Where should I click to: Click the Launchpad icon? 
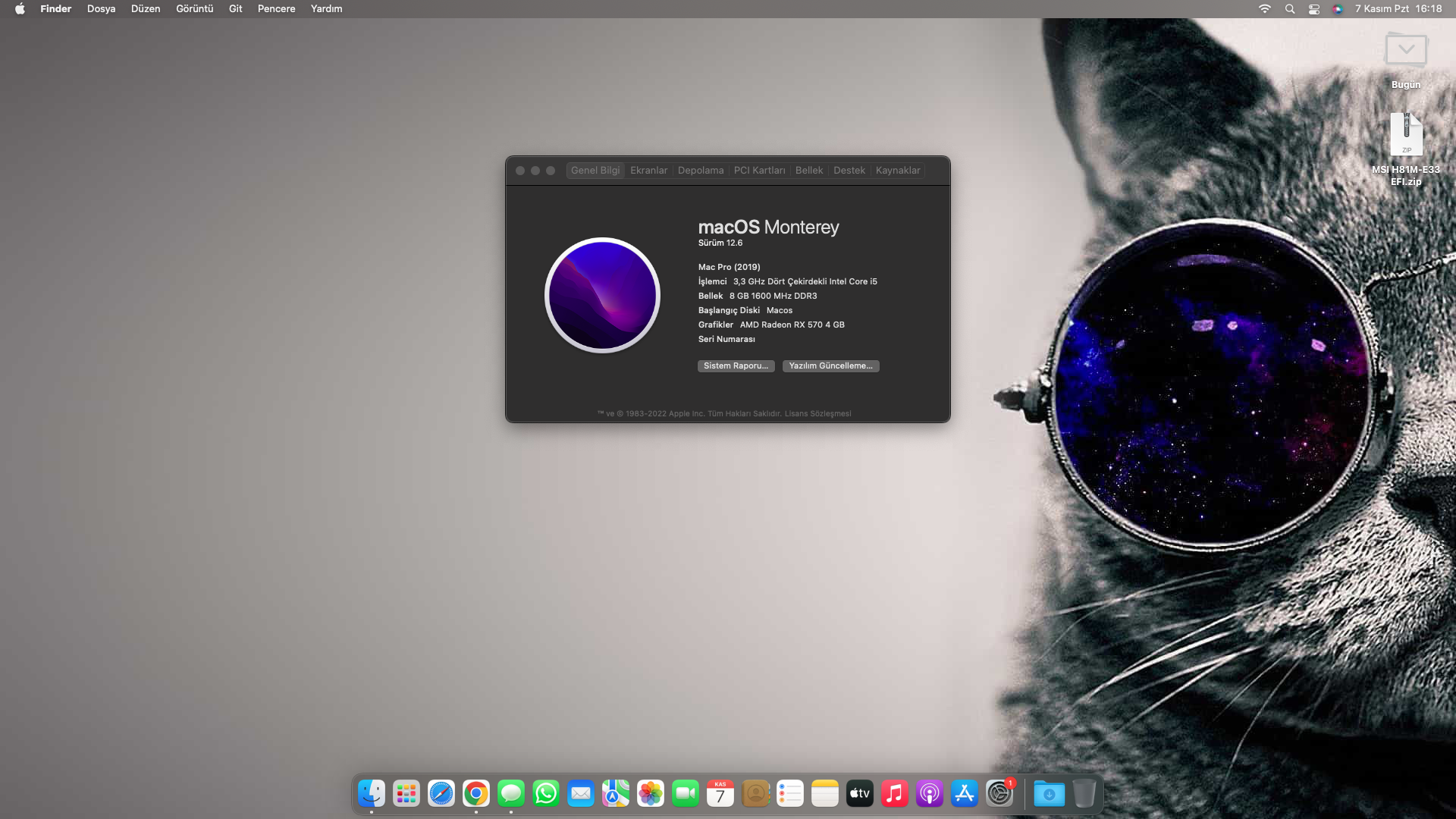406,793
